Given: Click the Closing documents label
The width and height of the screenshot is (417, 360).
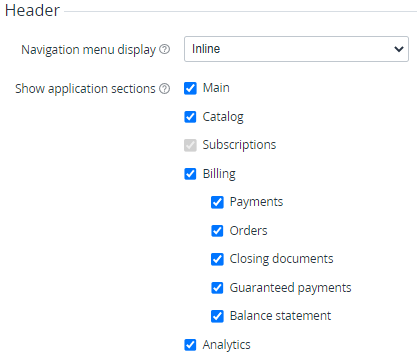Looking at the screenshot, I should [281, 259].
